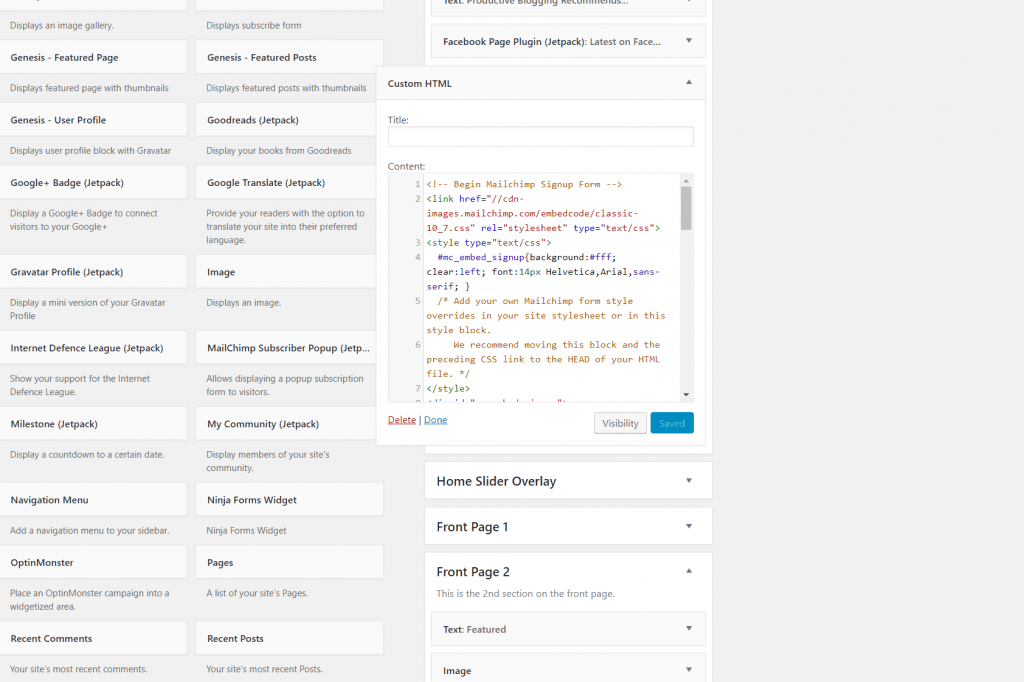Click the Title input field
The height and width of the screenshot is (682, 1024).
click(x=540, y=137)
